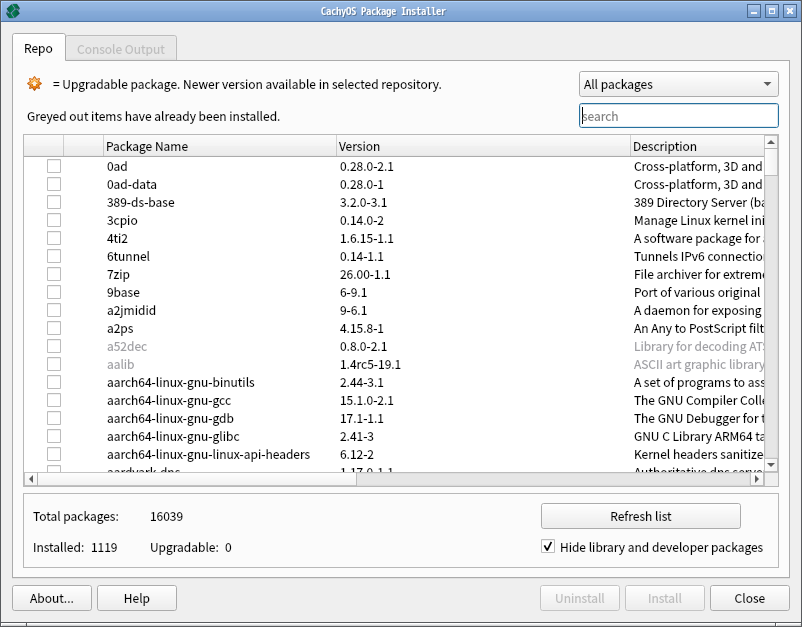Tick the 0ad package checkbox

tap(54, 166)
